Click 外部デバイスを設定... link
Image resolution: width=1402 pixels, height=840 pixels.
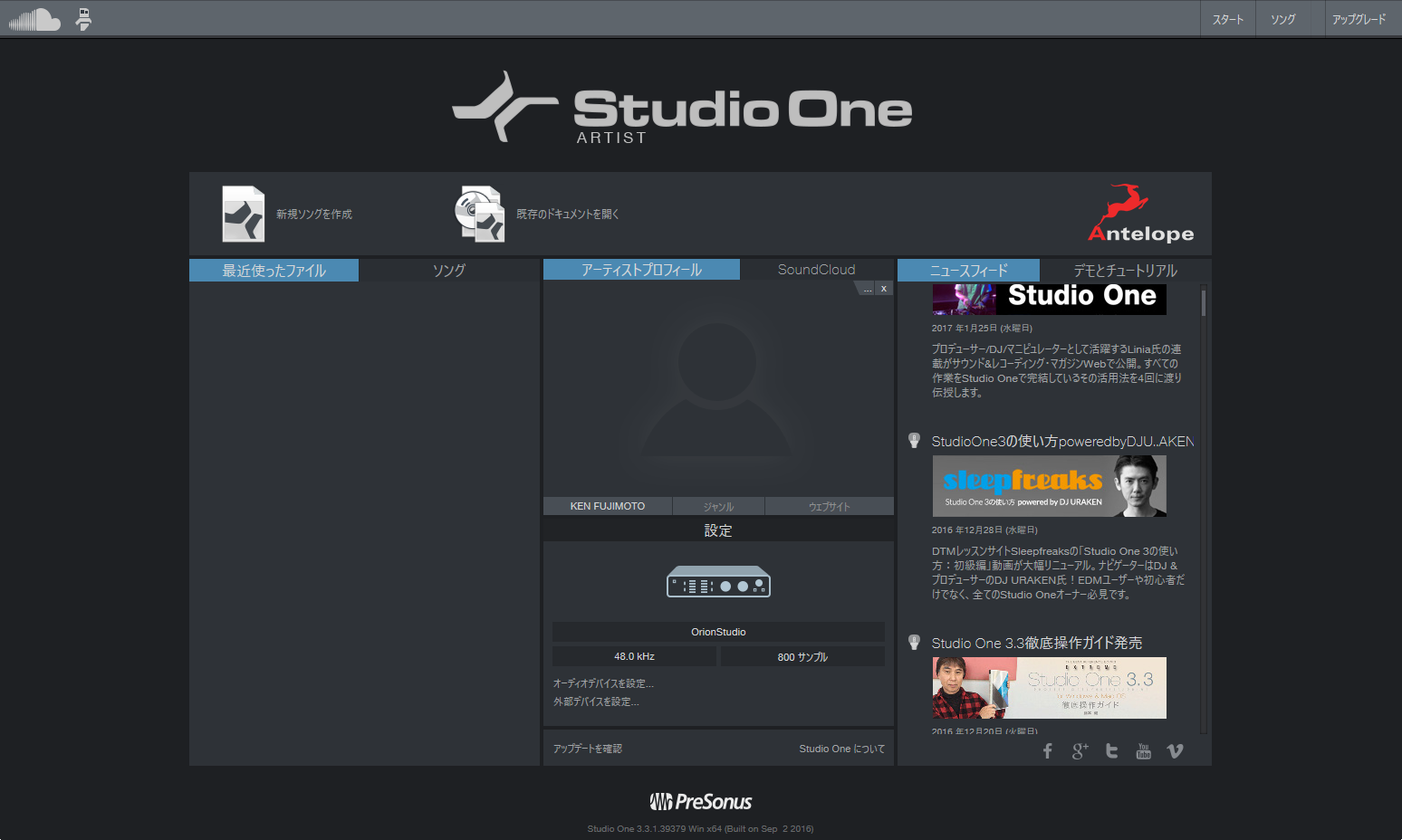596,702
